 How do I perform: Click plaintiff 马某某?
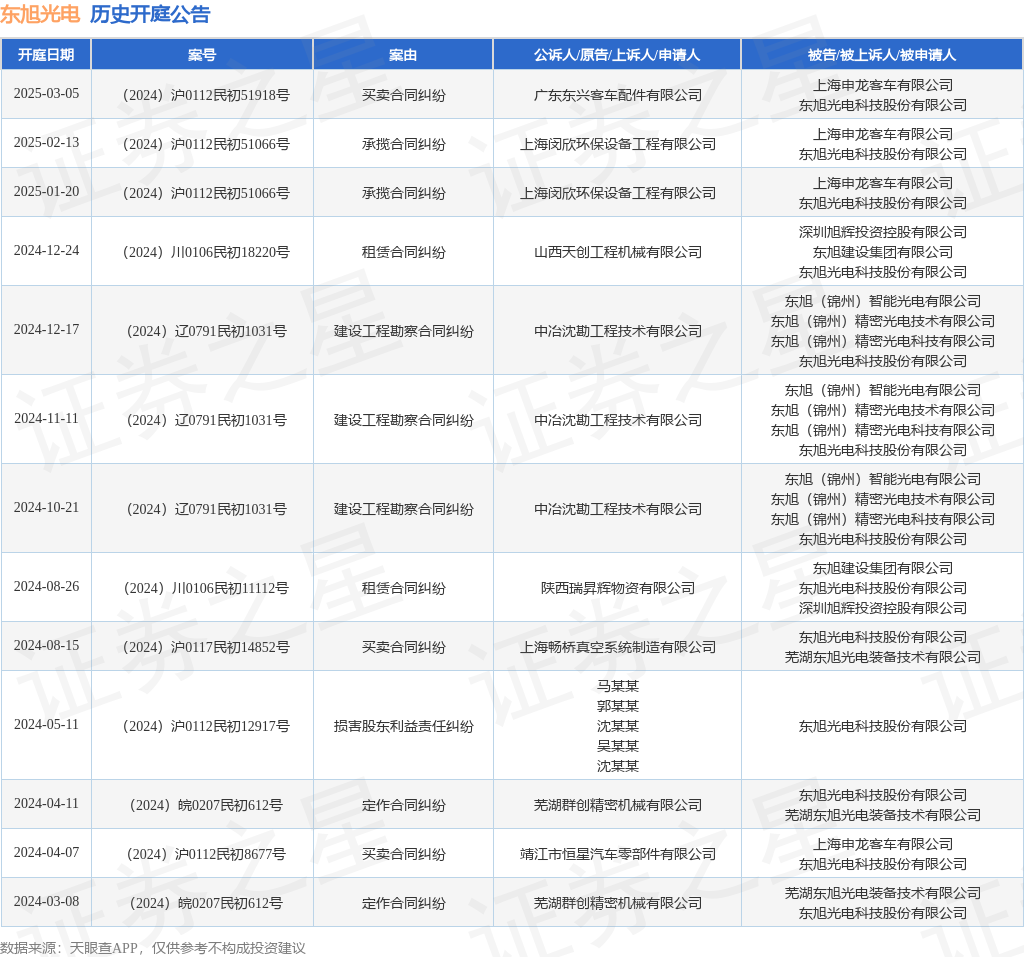[x=618, y=686]
